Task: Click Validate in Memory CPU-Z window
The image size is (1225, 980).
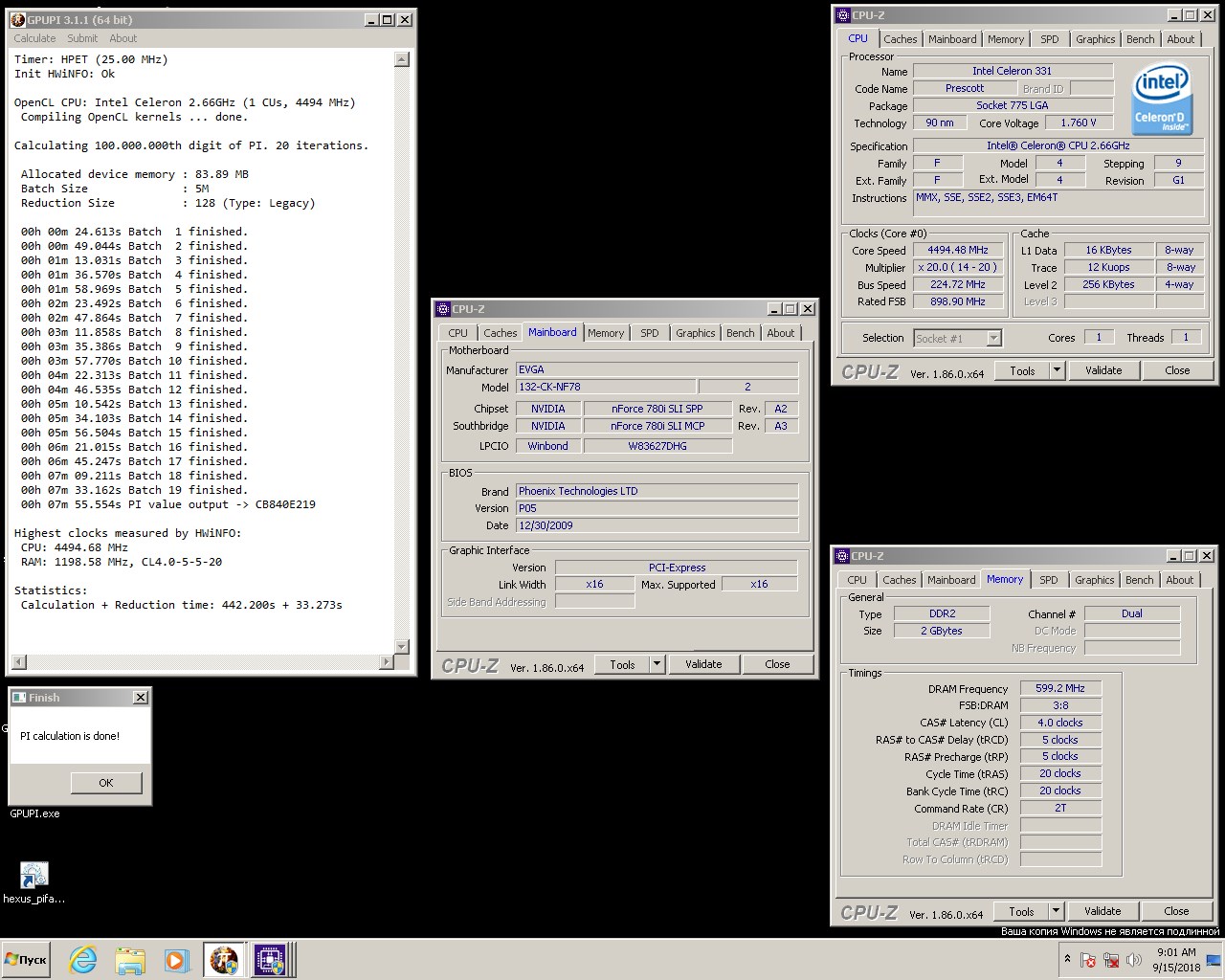Action: [1102, 911]
